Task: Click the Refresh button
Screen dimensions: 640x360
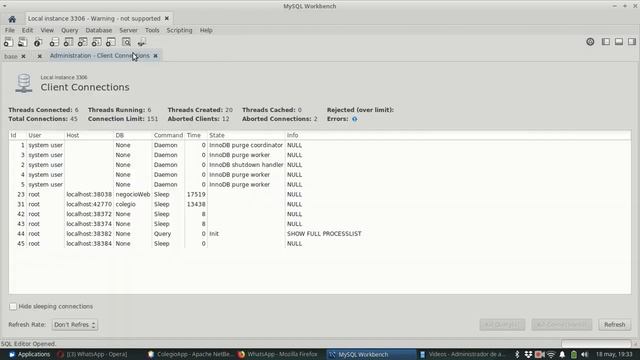Action: pyautogui.click(x=615, y=324)
